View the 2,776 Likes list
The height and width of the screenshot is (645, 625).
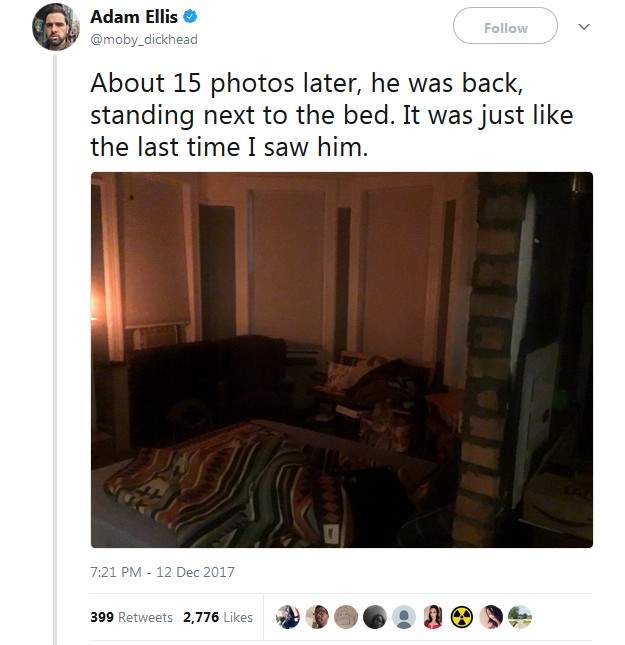pos(218,617)
